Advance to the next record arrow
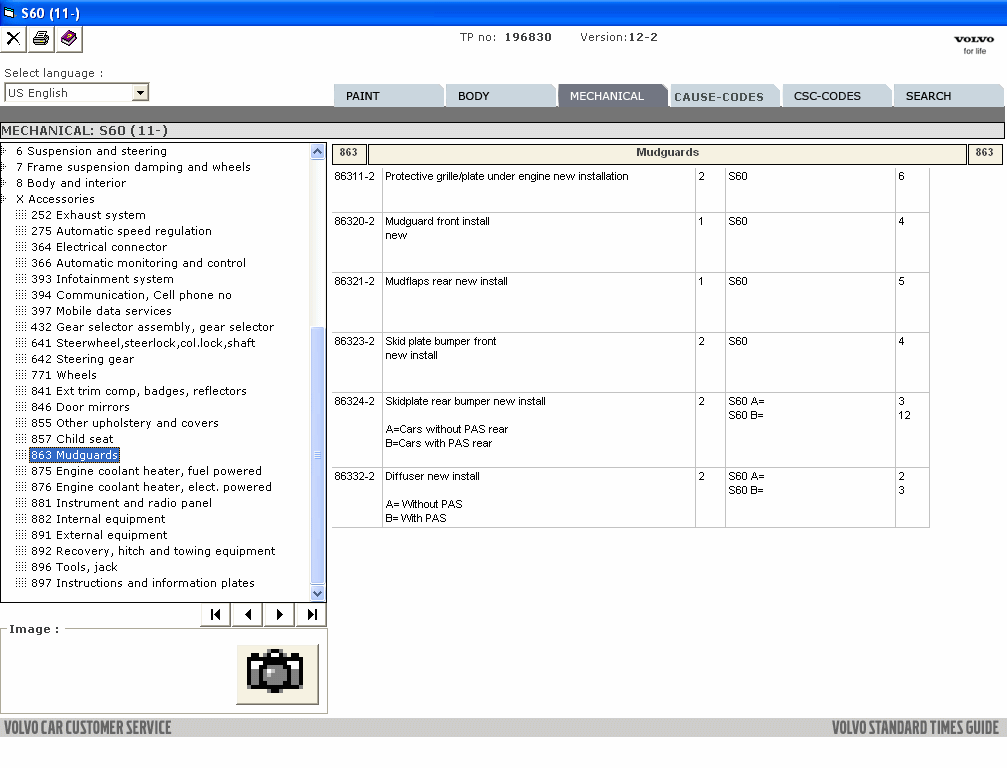 [x=279, y=614]
